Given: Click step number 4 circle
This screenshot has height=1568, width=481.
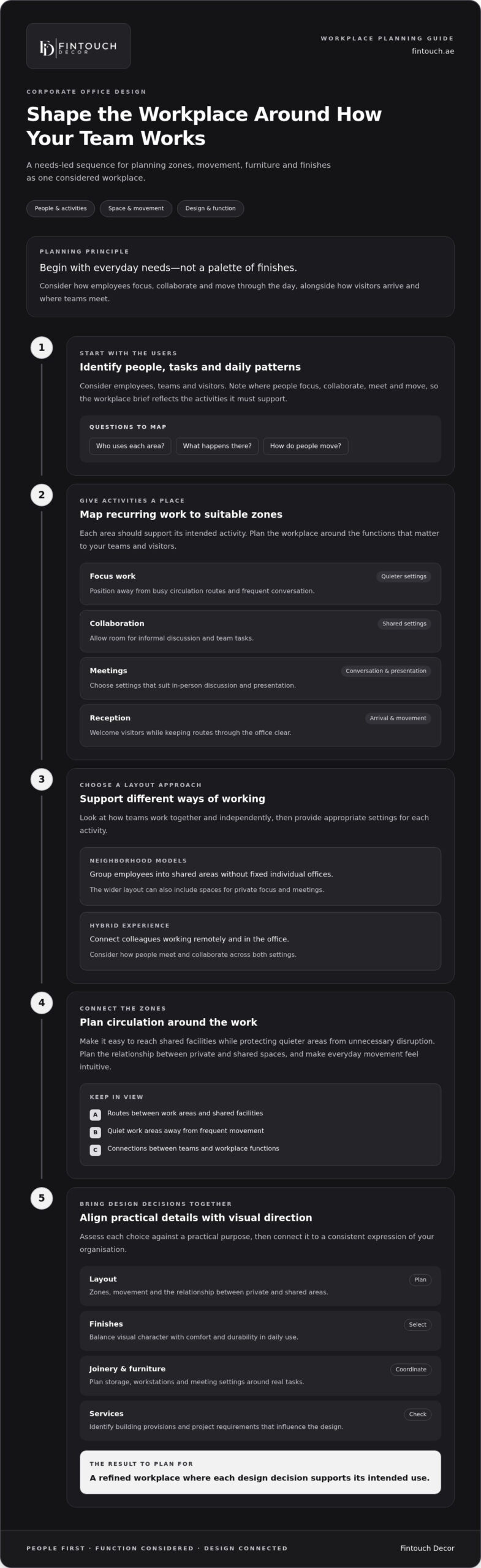Looking at the screenshot, I should (x=42, y=1003).
